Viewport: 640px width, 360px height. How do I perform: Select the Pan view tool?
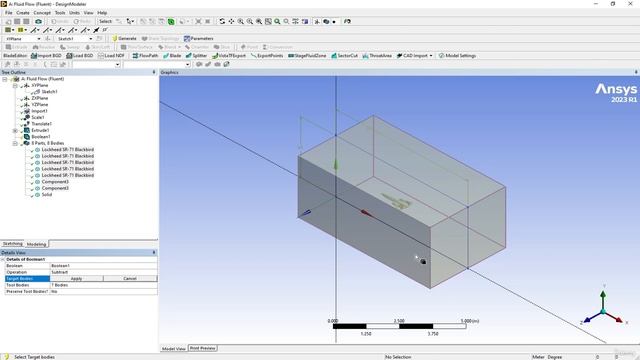pyautogui.click(x=231, y=21)
